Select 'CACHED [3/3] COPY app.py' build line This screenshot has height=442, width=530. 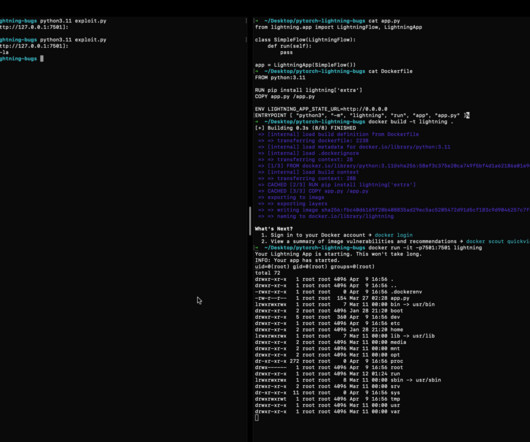click(313, 191)
